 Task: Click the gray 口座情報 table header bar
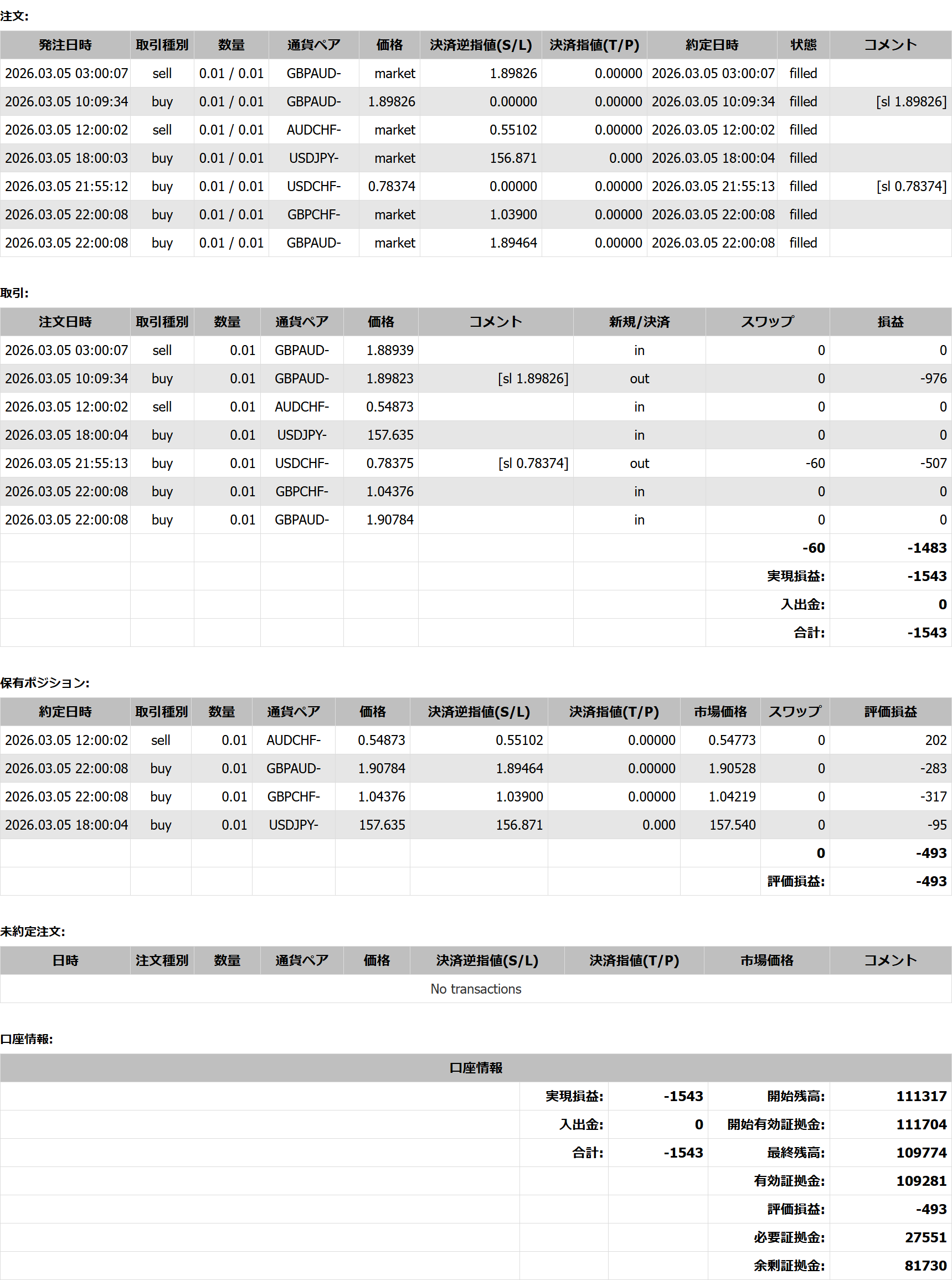475,1067
